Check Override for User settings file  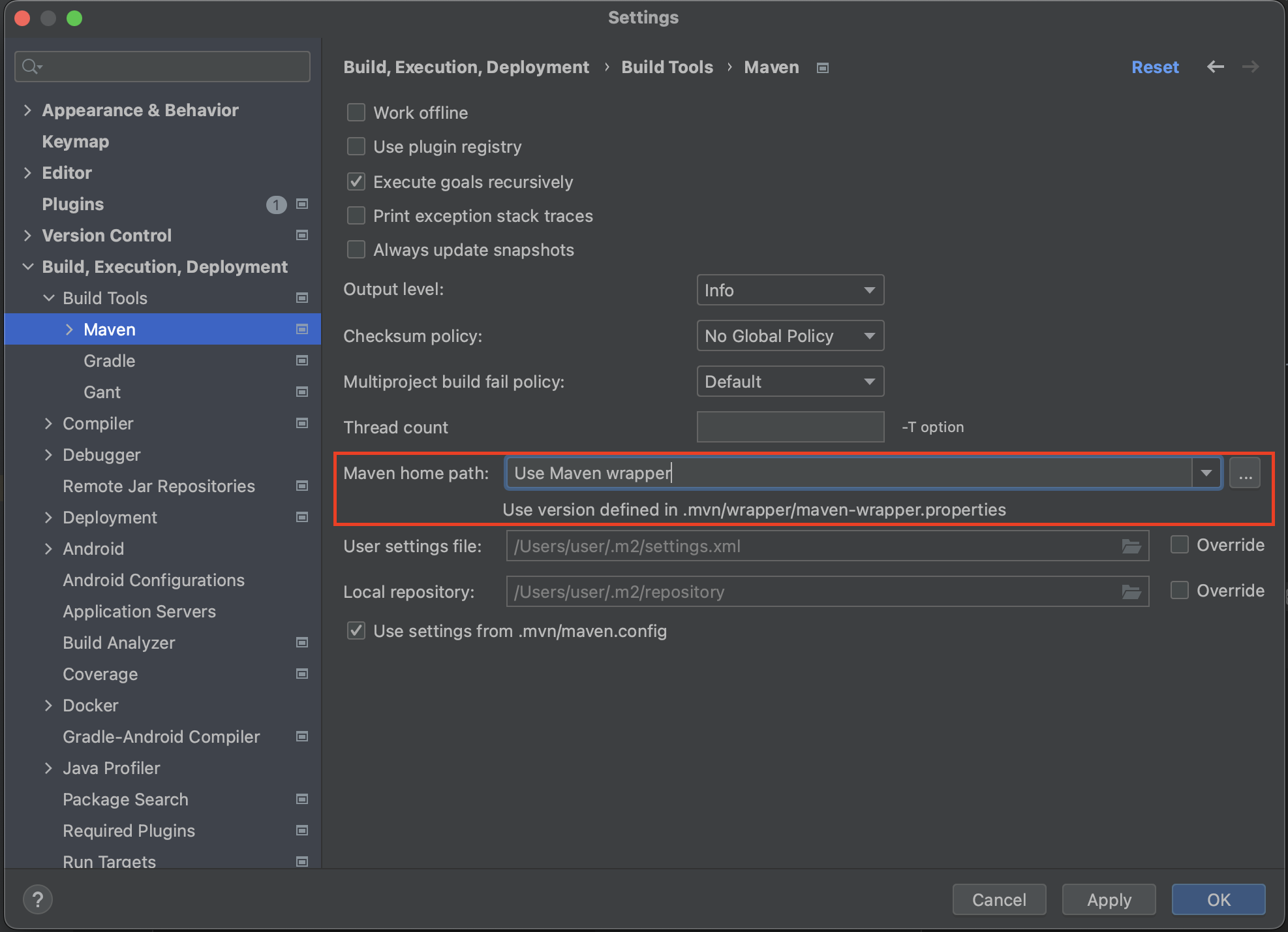point(1179,545)
